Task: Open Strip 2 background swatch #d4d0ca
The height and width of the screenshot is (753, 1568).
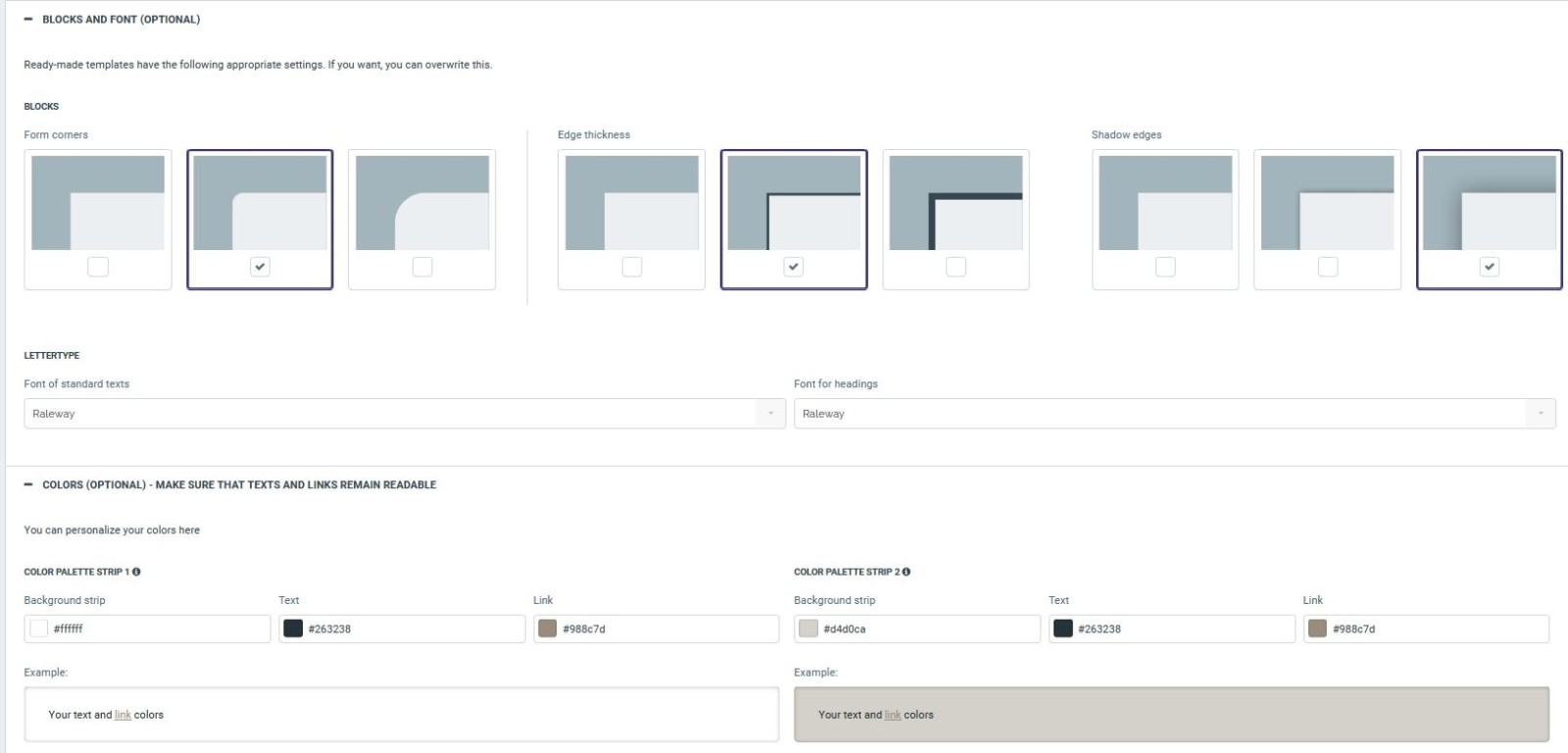Action: 808,628
